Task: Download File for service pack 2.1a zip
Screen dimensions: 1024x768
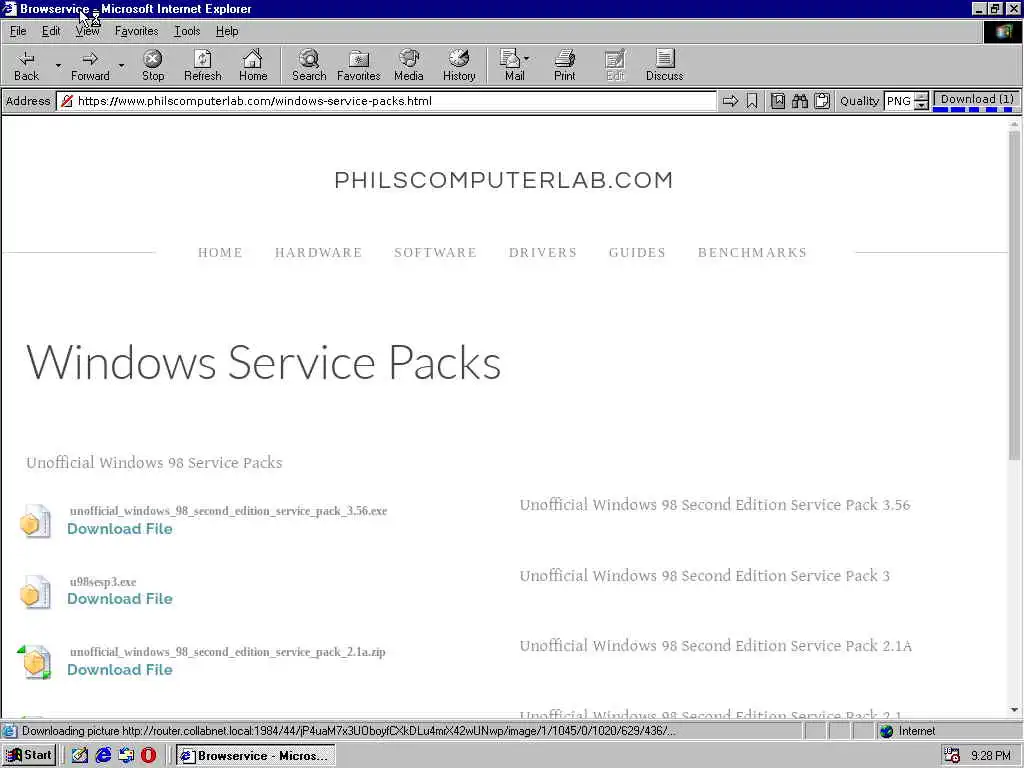Action: tap(120, 669)
